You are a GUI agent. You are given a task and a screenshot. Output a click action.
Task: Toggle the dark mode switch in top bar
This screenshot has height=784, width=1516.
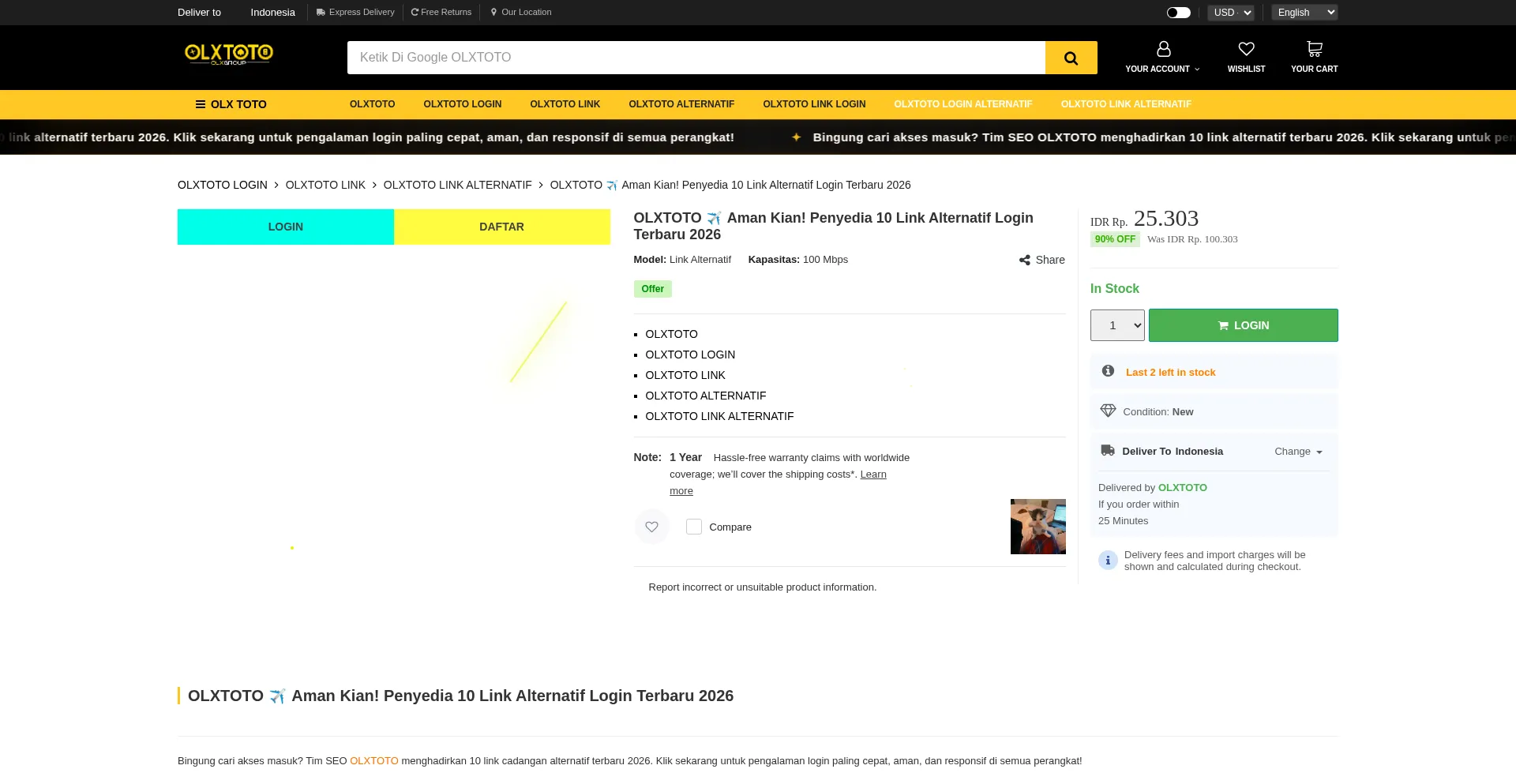pos(1178,13)
